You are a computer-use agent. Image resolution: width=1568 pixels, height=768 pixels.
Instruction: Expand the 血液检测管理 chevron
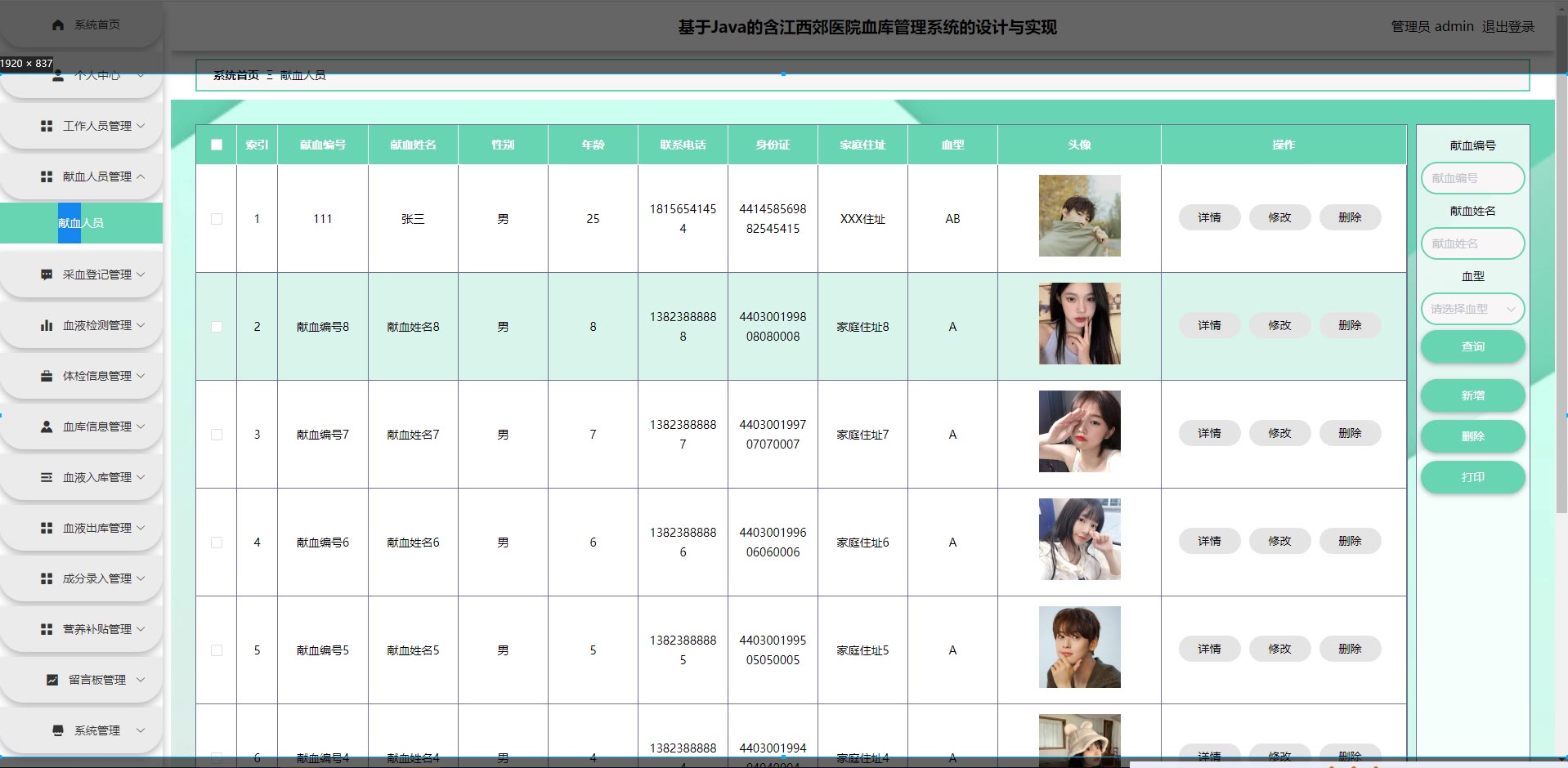click(141, 325)
